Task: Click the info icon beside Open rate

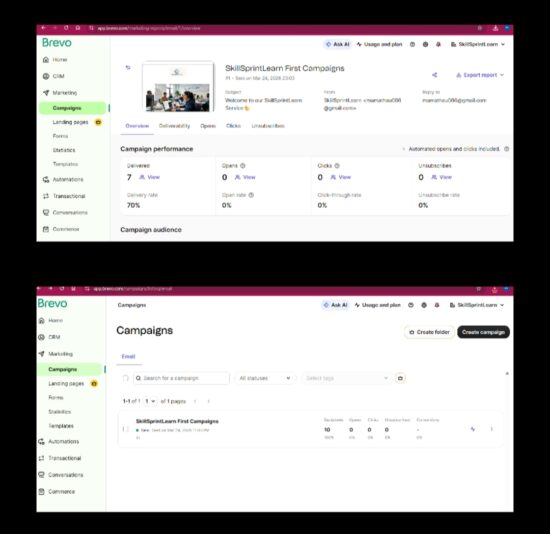Action: [x=251, y=195]
